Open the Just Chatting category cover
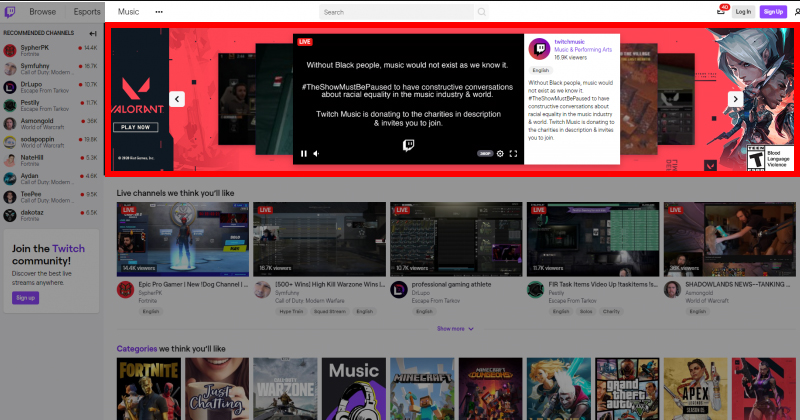 click(217, 389)
